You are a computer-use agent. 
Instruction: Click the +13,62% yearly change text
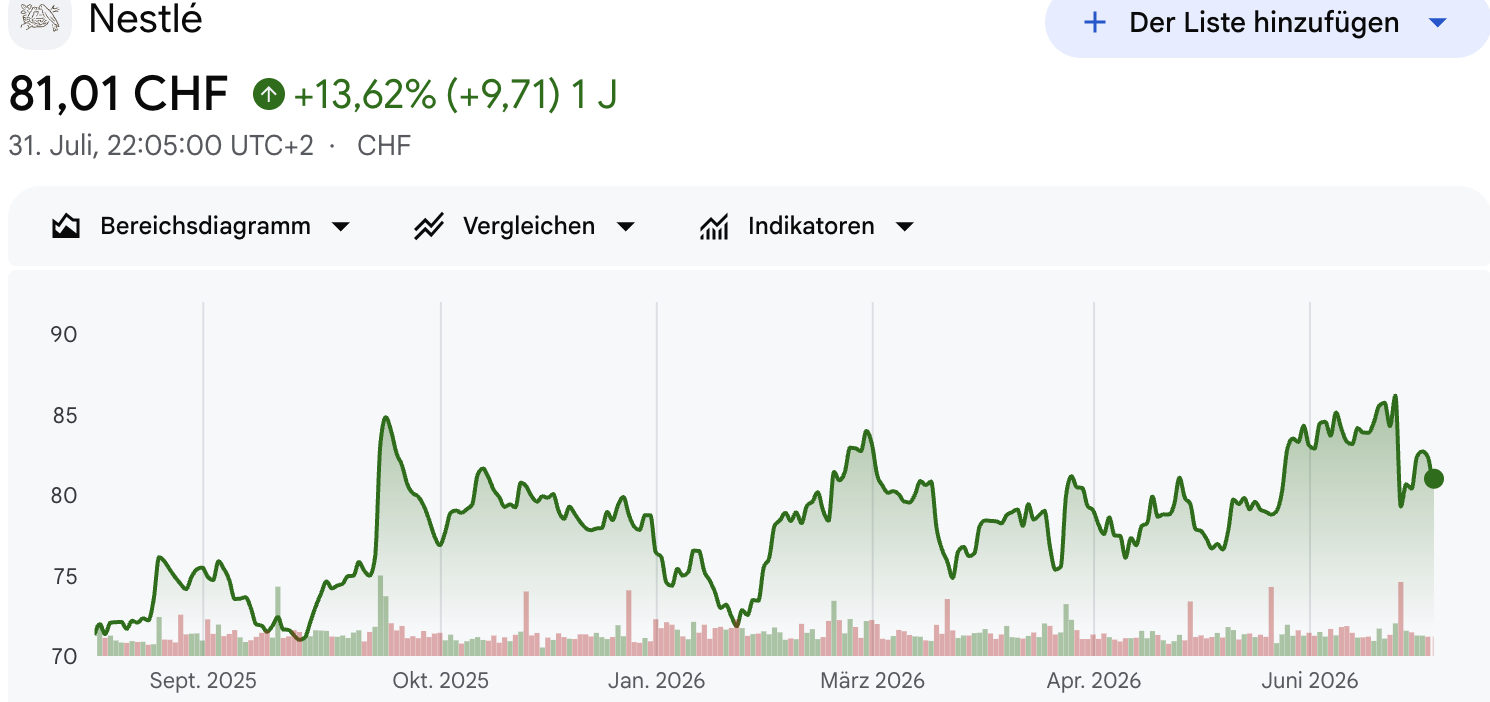coord(365,95)
